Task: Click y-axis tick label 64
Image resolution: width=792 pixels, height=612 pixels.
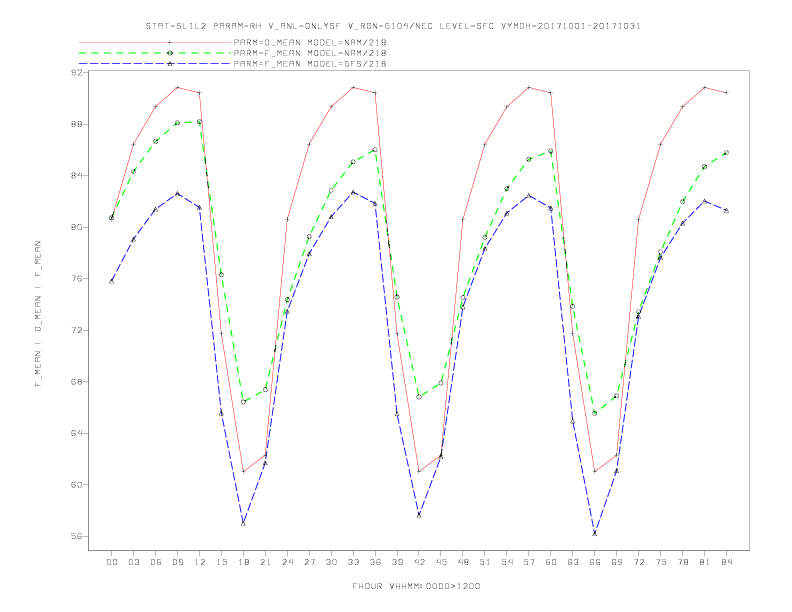Action: (x=77, y=433)
